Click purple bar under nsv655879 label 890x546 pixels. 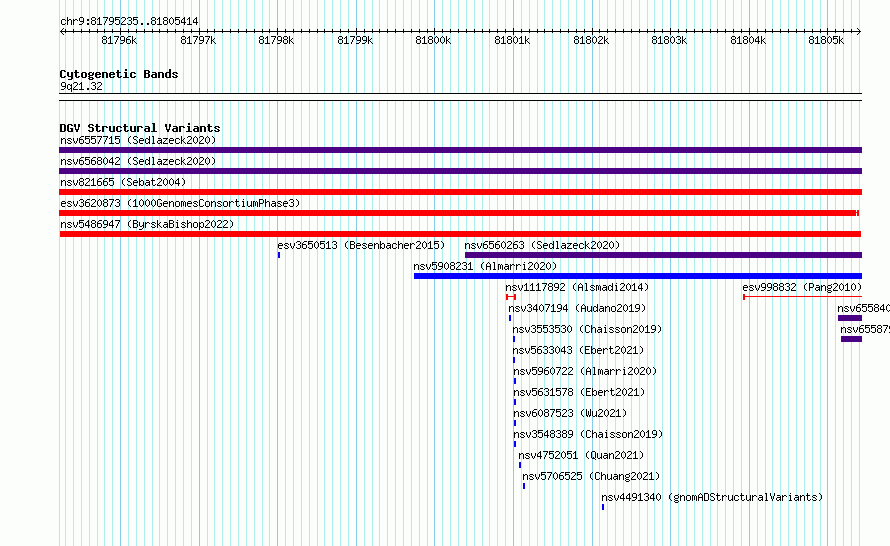(x=851, y=339)
